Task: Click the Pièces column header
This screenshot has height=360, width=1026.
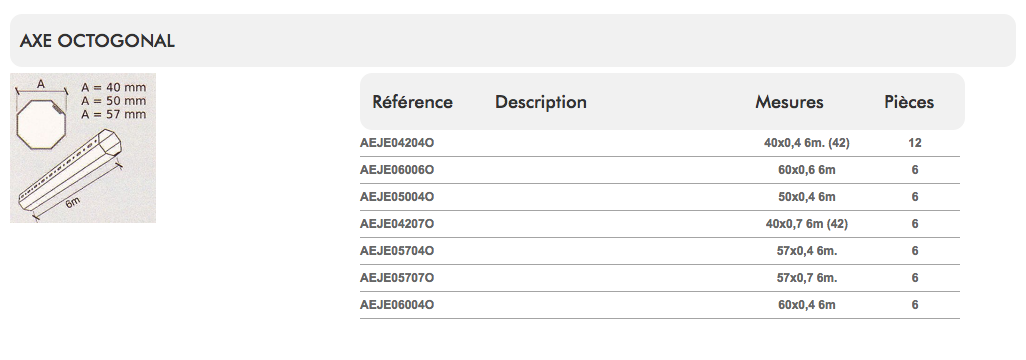Action: click(909, 102)
